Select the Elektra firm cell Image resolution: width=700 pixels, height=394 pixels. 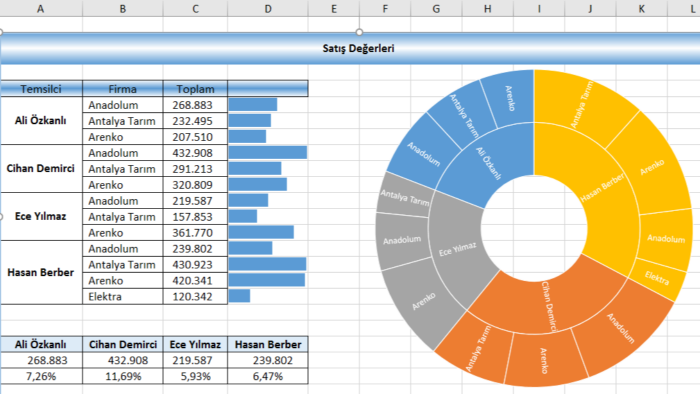[x=123, y=297]
